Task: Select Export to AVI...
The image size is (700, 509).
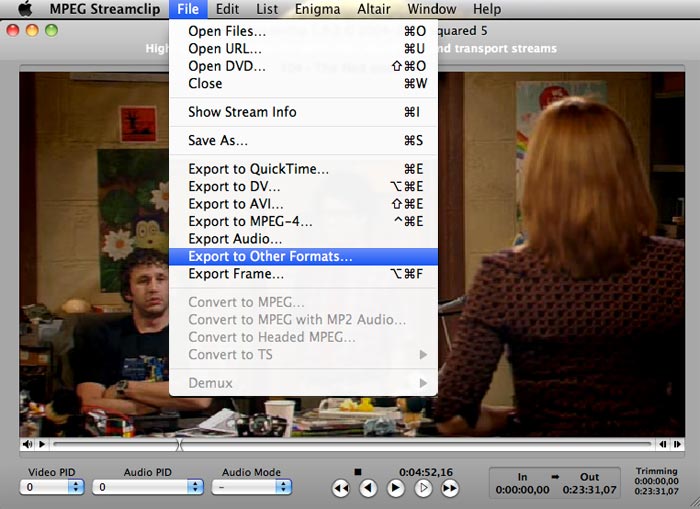Action: click(303, 204)
